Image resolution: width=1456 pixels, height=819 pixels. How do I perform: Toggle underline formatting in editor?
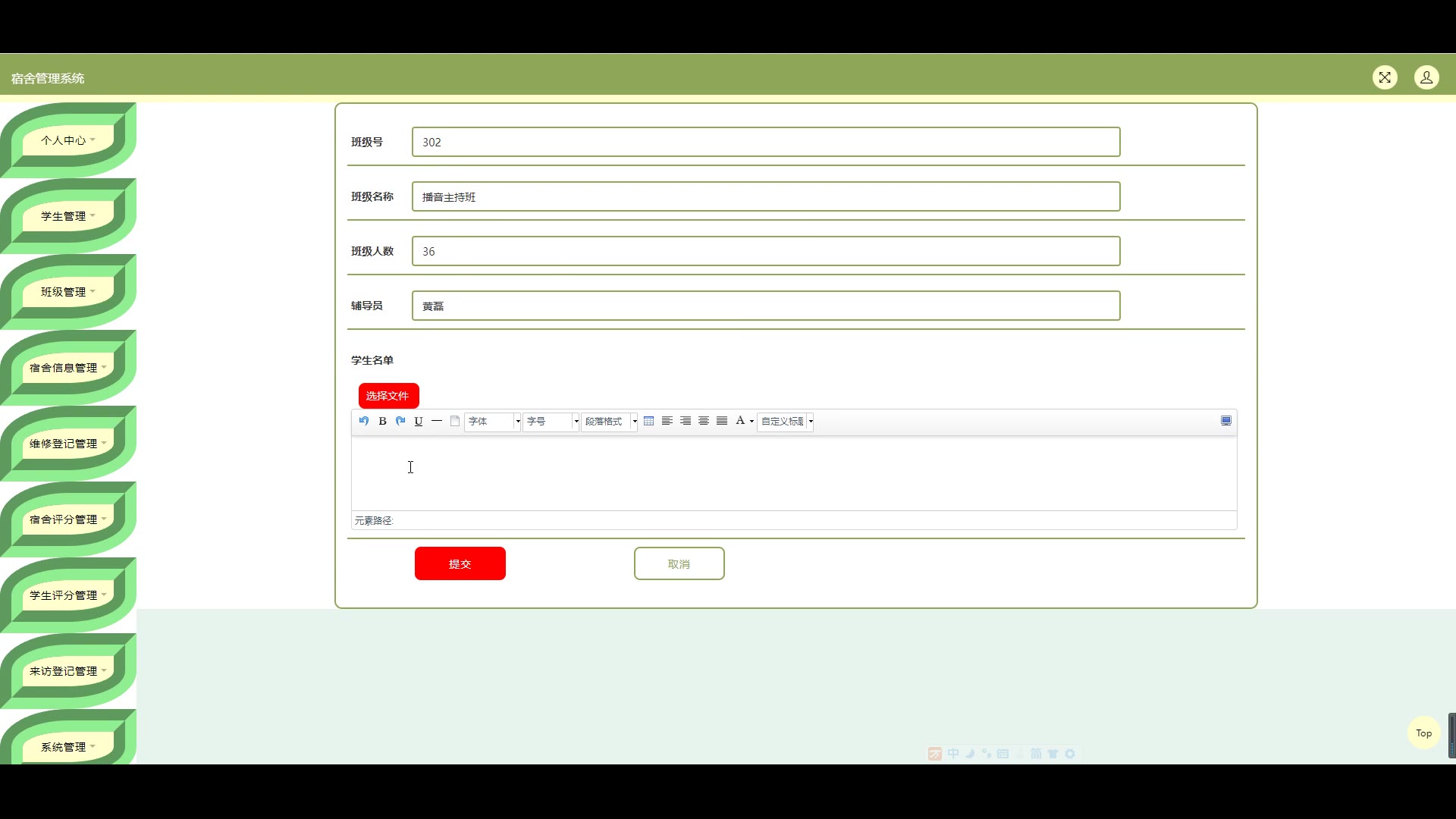click(419, 421)
